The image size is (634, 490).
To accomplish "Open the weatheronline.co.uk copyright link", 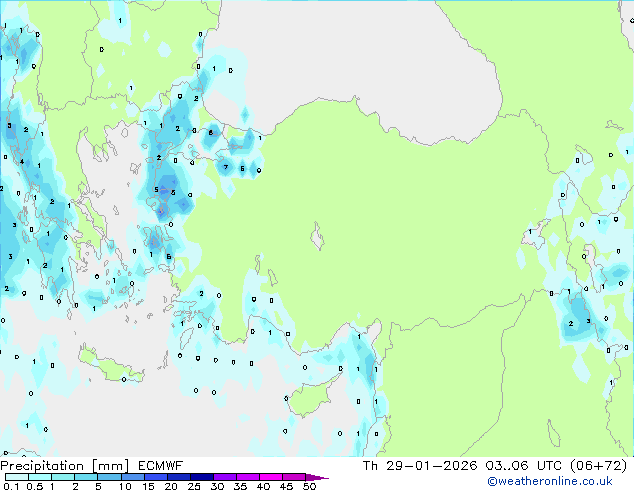I will (549, 481).
